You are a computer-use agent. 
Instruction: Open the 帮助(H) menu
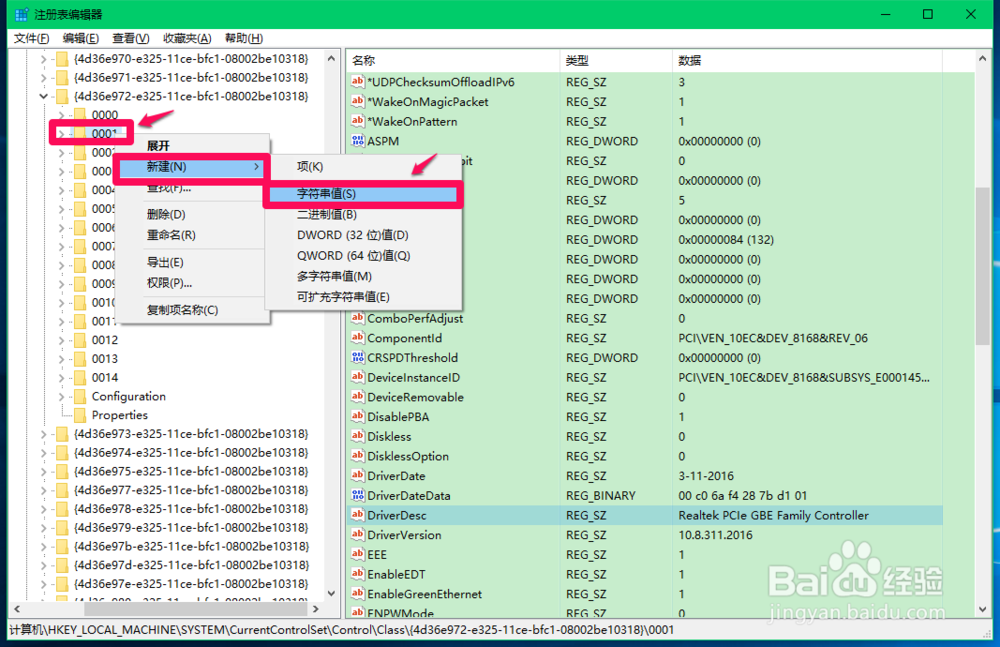(x=244, y=38)
